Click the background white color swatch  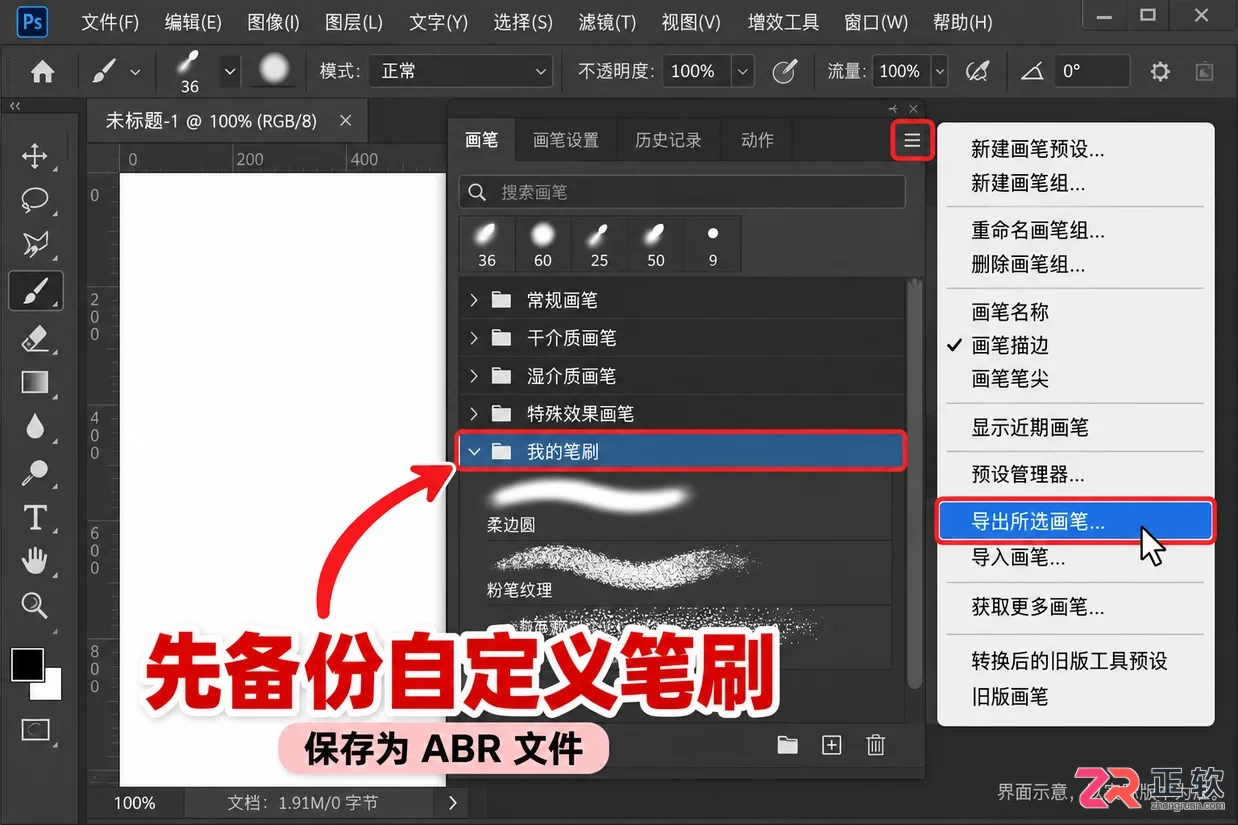tap(50, 688)
